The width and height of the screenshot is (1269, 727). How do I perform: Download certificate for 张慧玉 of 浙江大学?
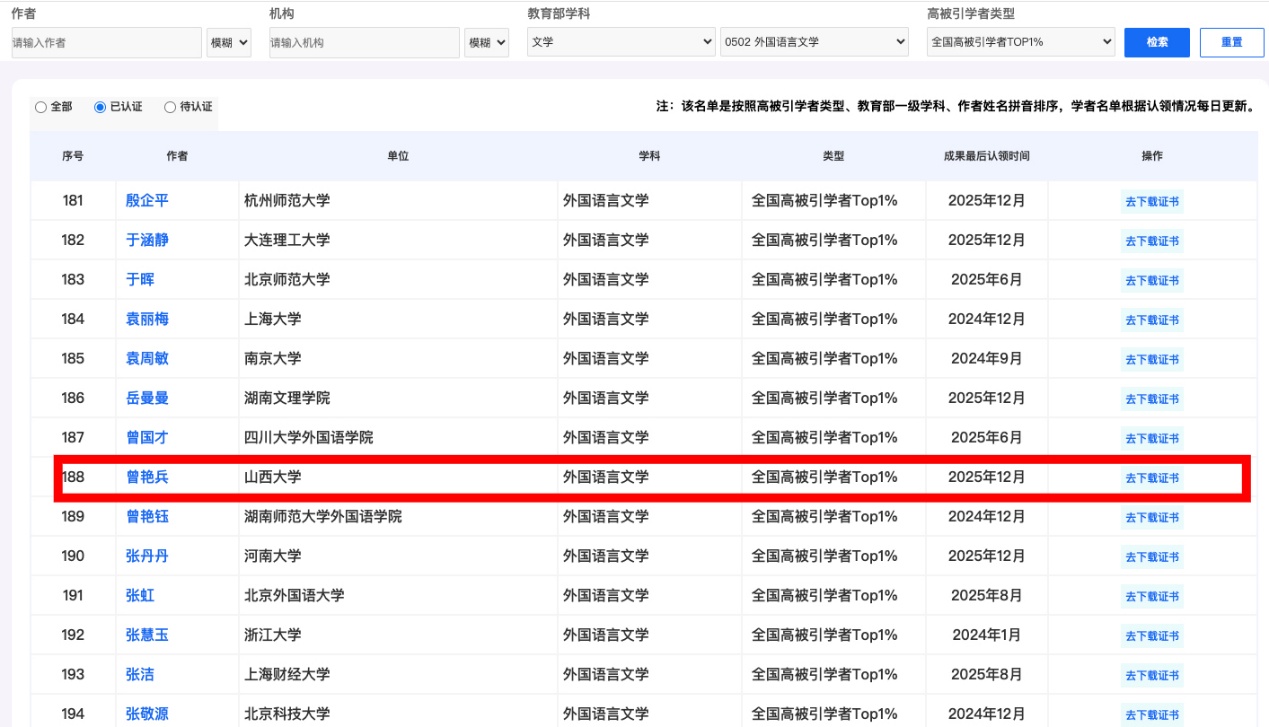(1152, 636)
